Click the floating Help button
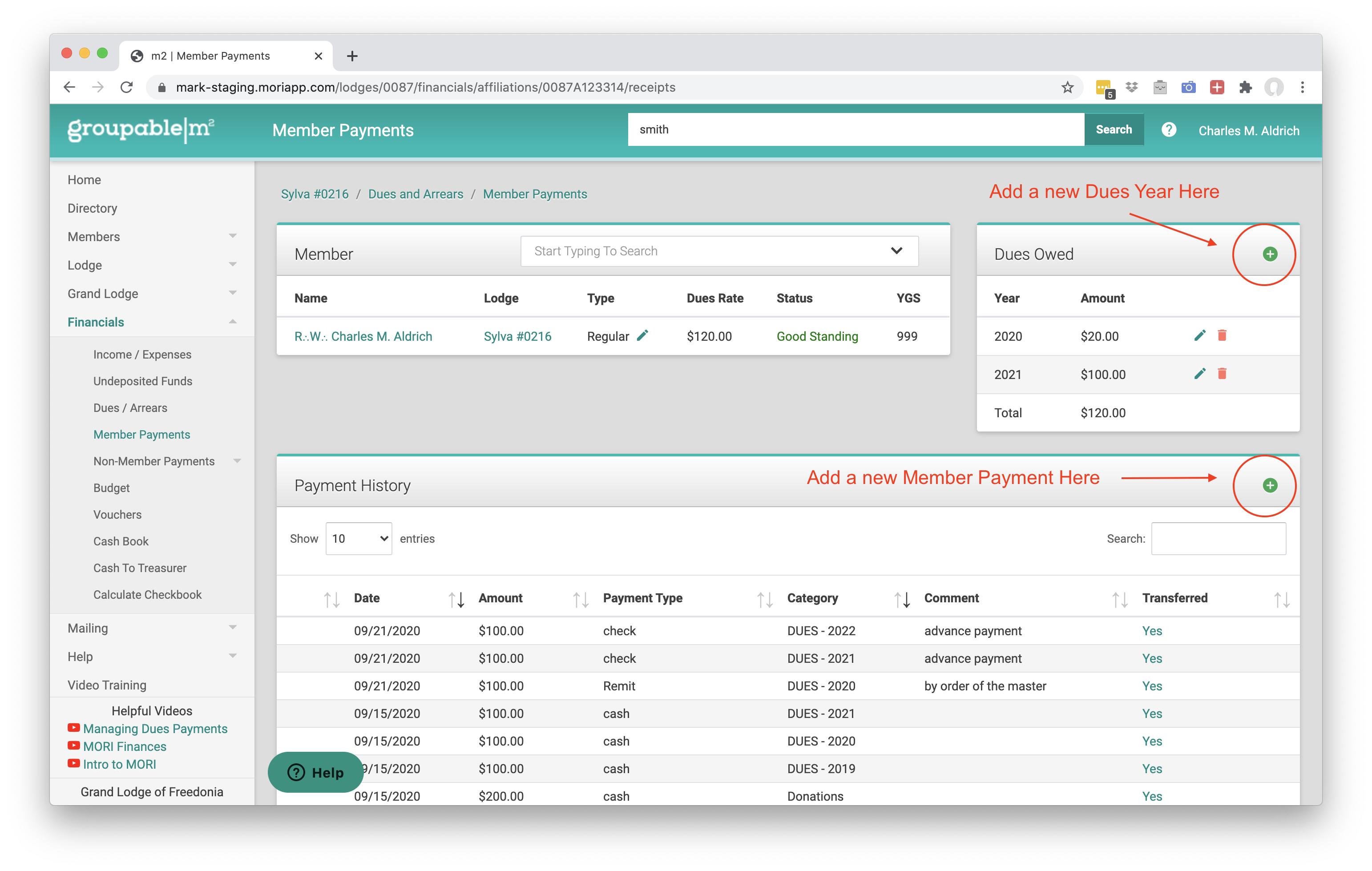Screen dimensions: 1372x871 [x=316, y=772]
